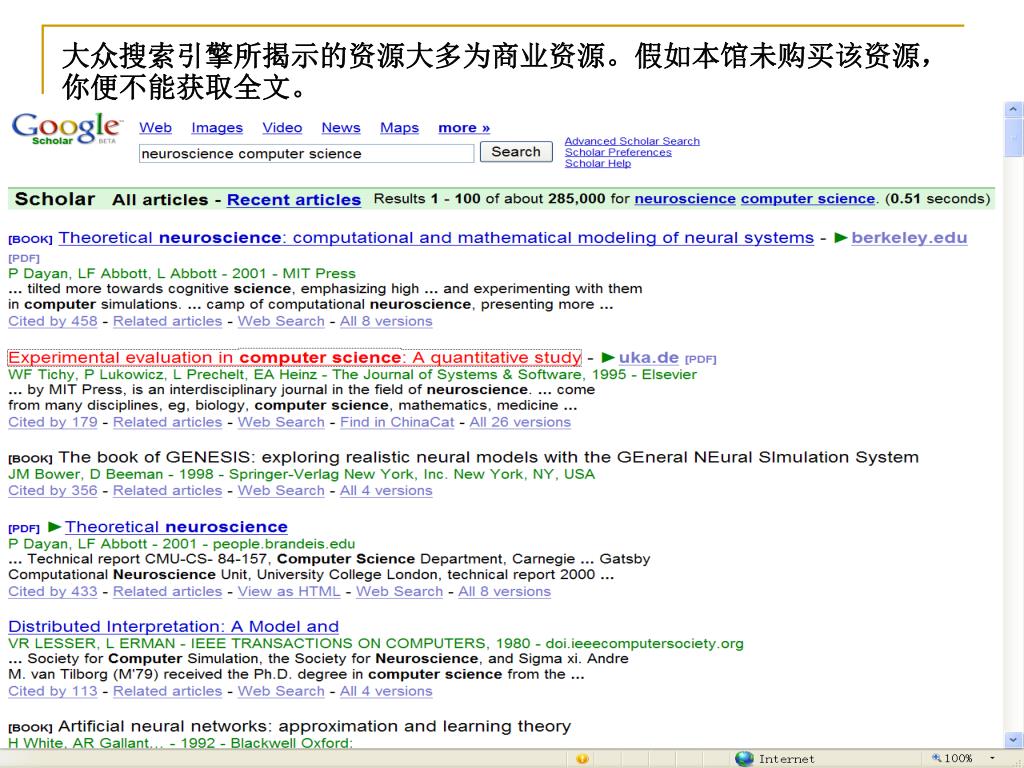1024x768 pixels.
Task: Open Cited by 458 link
Action: click(53, 321)
